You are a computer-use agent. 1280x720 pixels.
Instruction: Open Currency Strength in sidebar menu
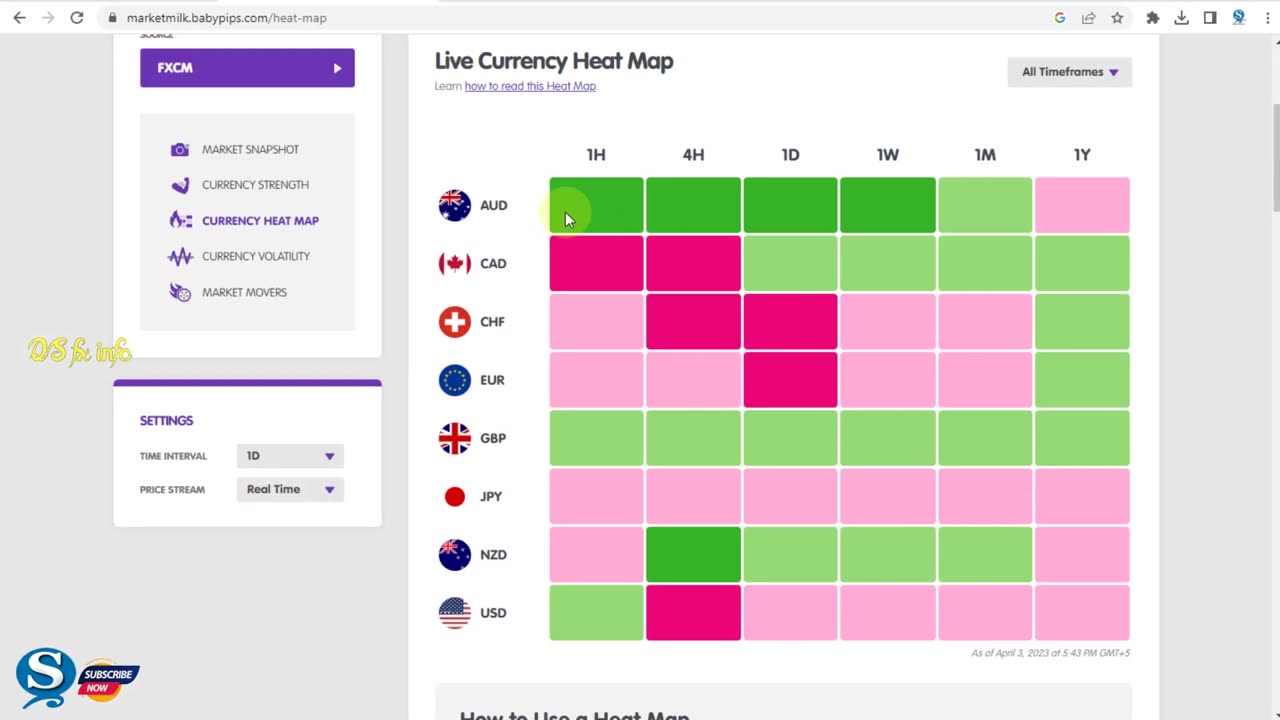click(255, 185)
